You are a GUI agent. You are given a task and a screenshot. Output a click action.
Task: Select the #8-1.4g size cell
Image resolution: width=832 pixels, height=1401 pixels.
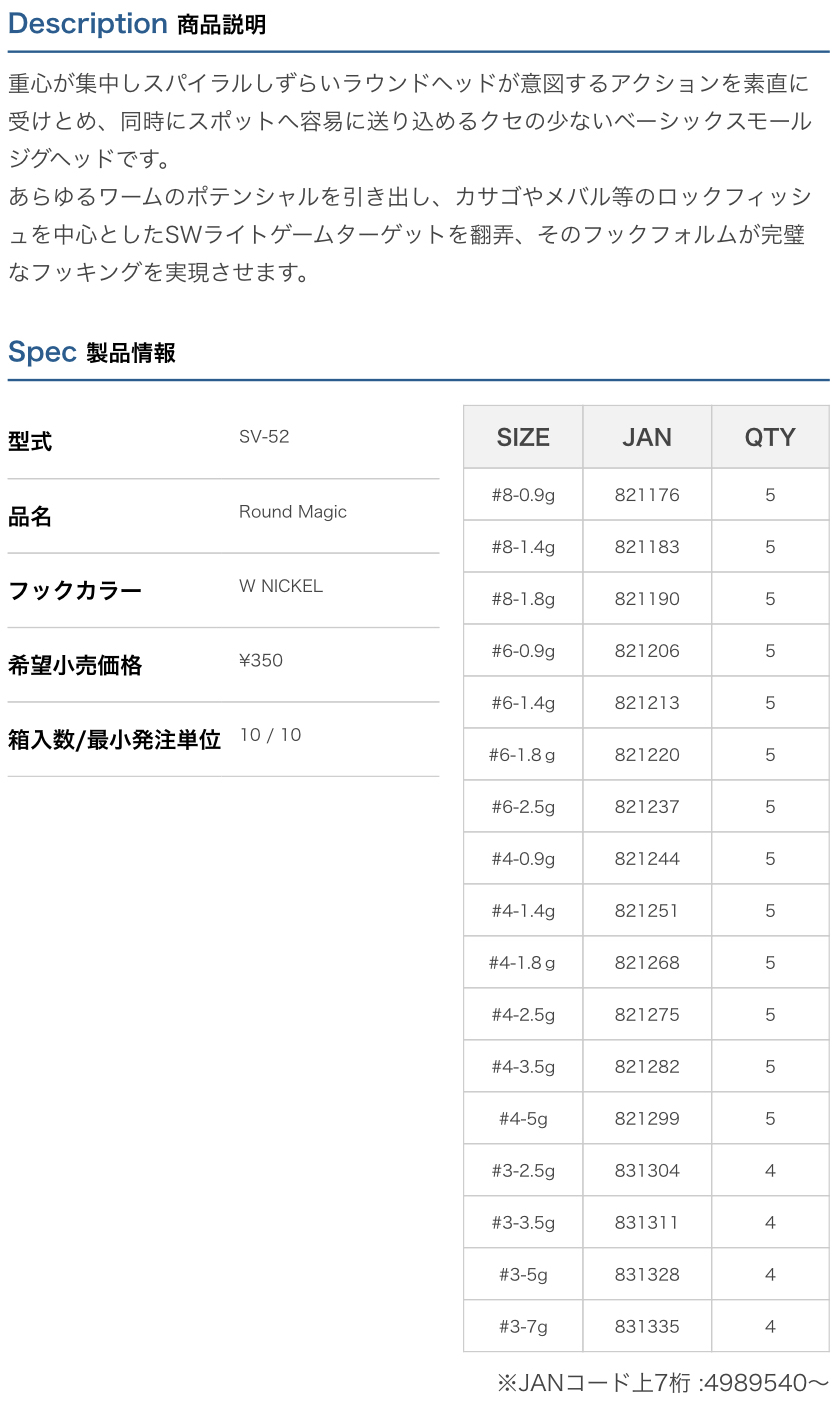tap(523, 547)
